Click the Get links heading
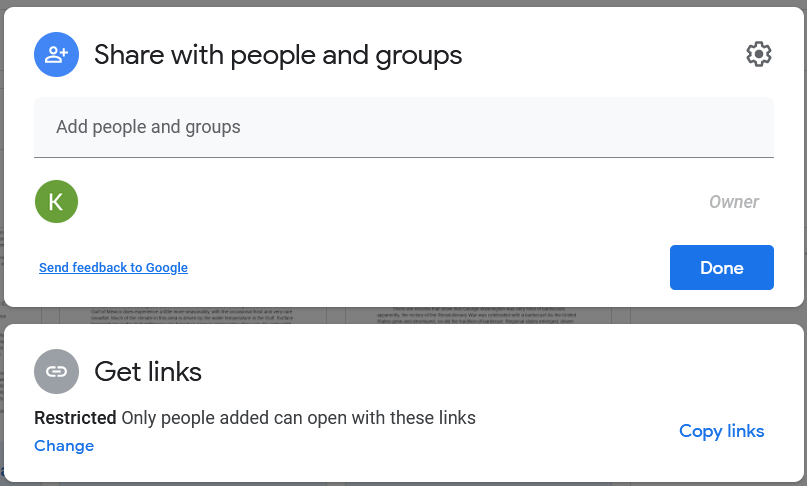Image resolution: width=807 pixels, height=486 pixels. coord(148,372)
